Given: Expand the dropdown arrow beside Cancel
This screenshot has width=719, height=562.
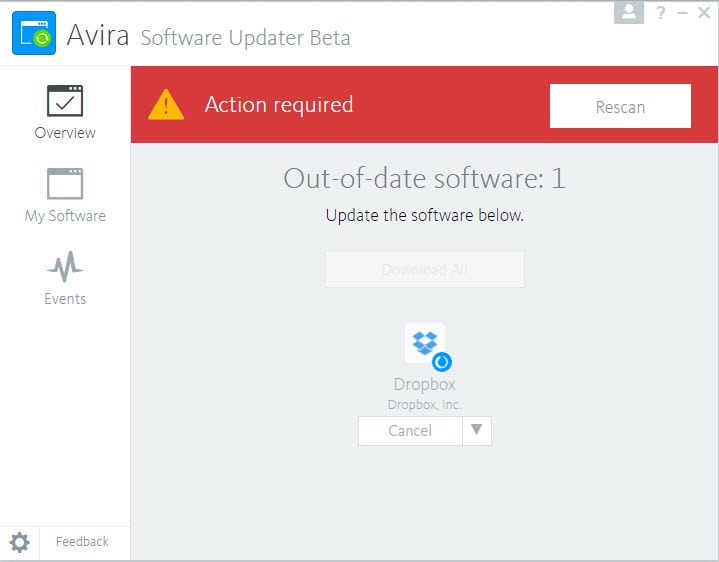Looking at the screenshot, I should tap(477, 430).
